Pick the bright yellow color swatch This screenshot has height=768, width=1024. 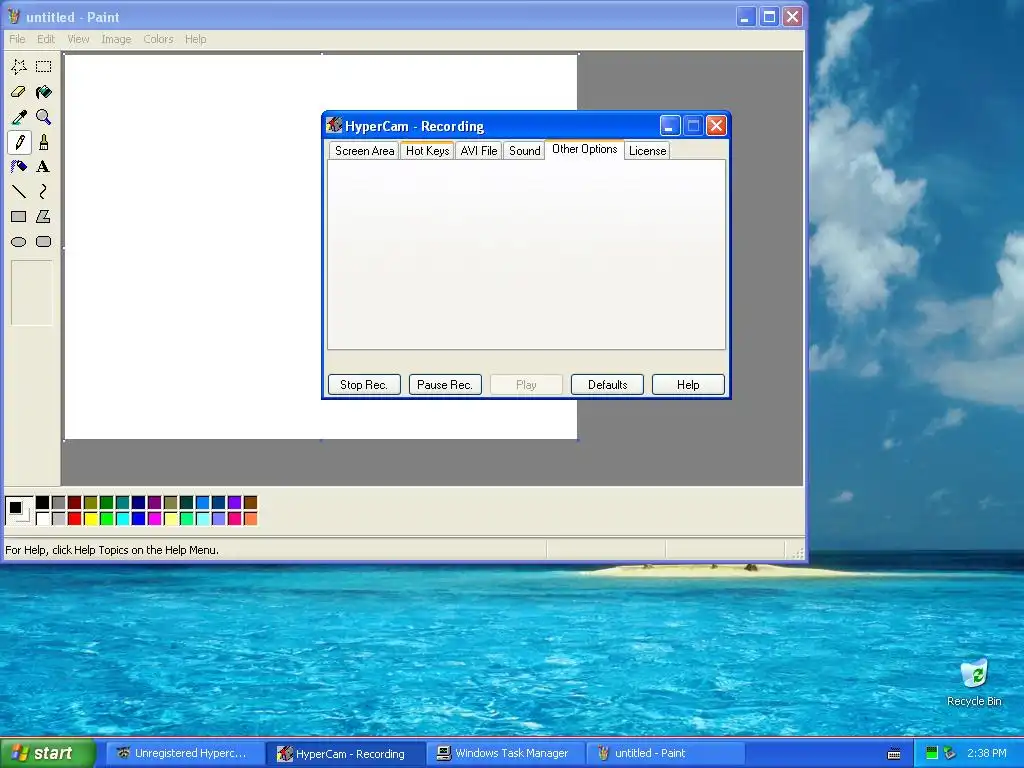(x=91, y=519)
